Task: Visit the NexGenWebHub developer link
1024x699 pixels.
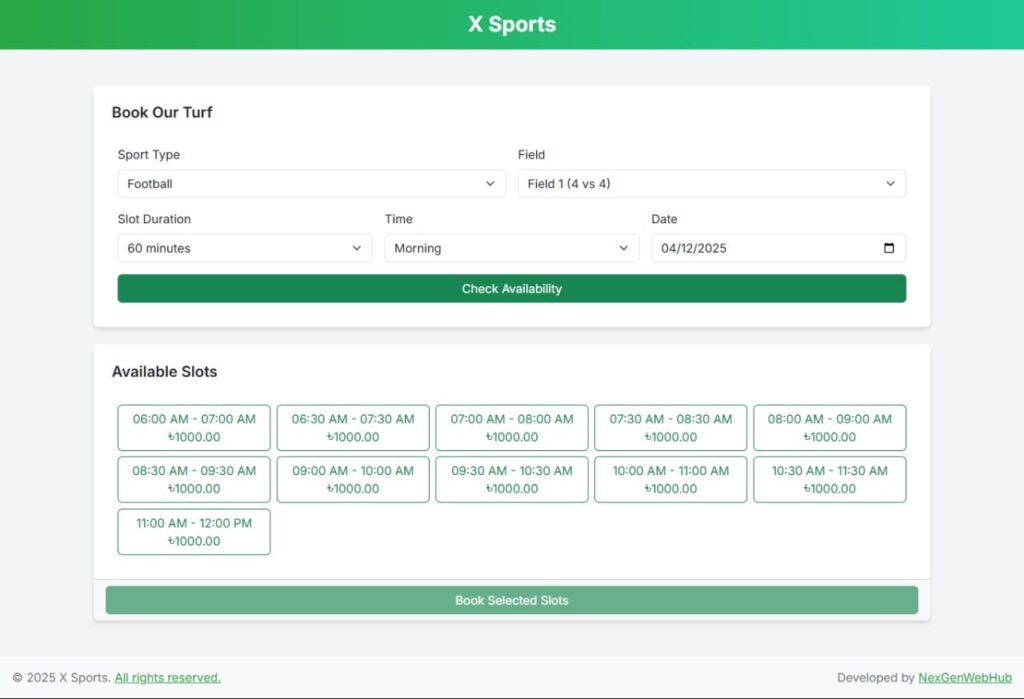Action: click(964, 678)
